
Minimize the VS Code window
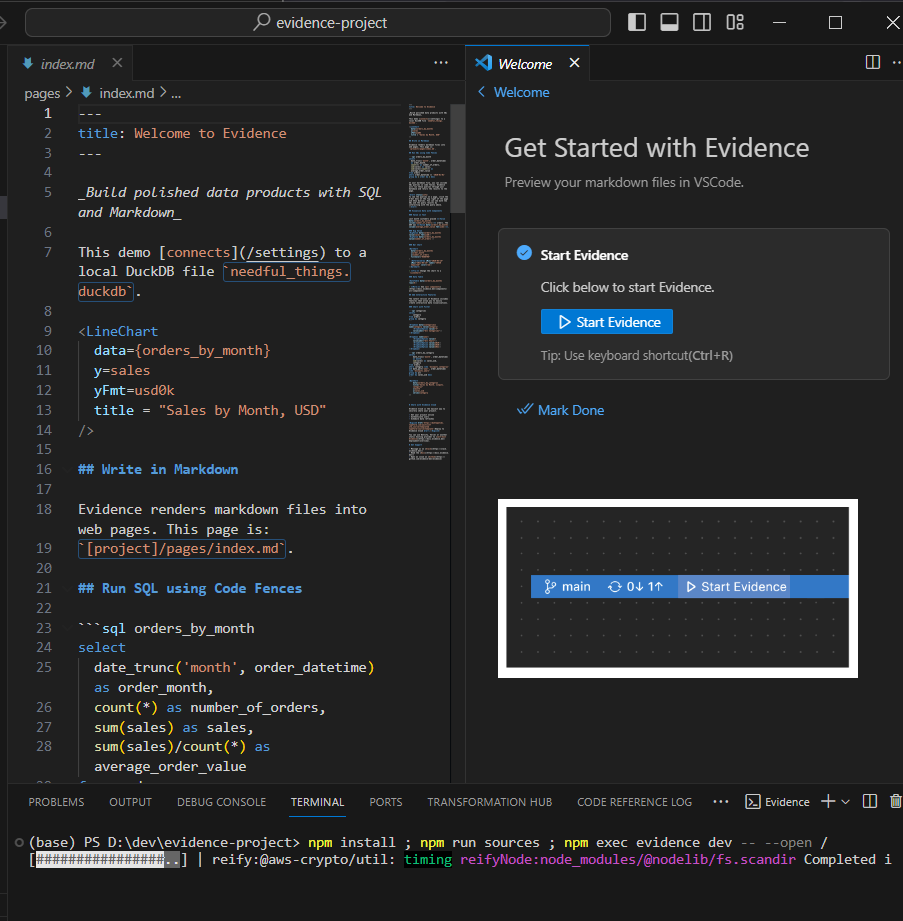[x=779, y=22]
